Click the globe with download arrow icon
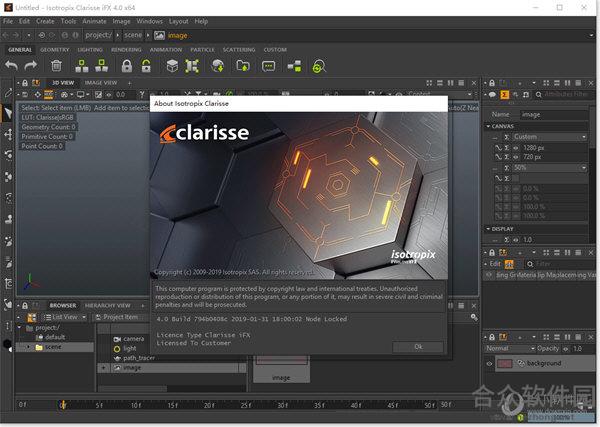 pos(218,66)
